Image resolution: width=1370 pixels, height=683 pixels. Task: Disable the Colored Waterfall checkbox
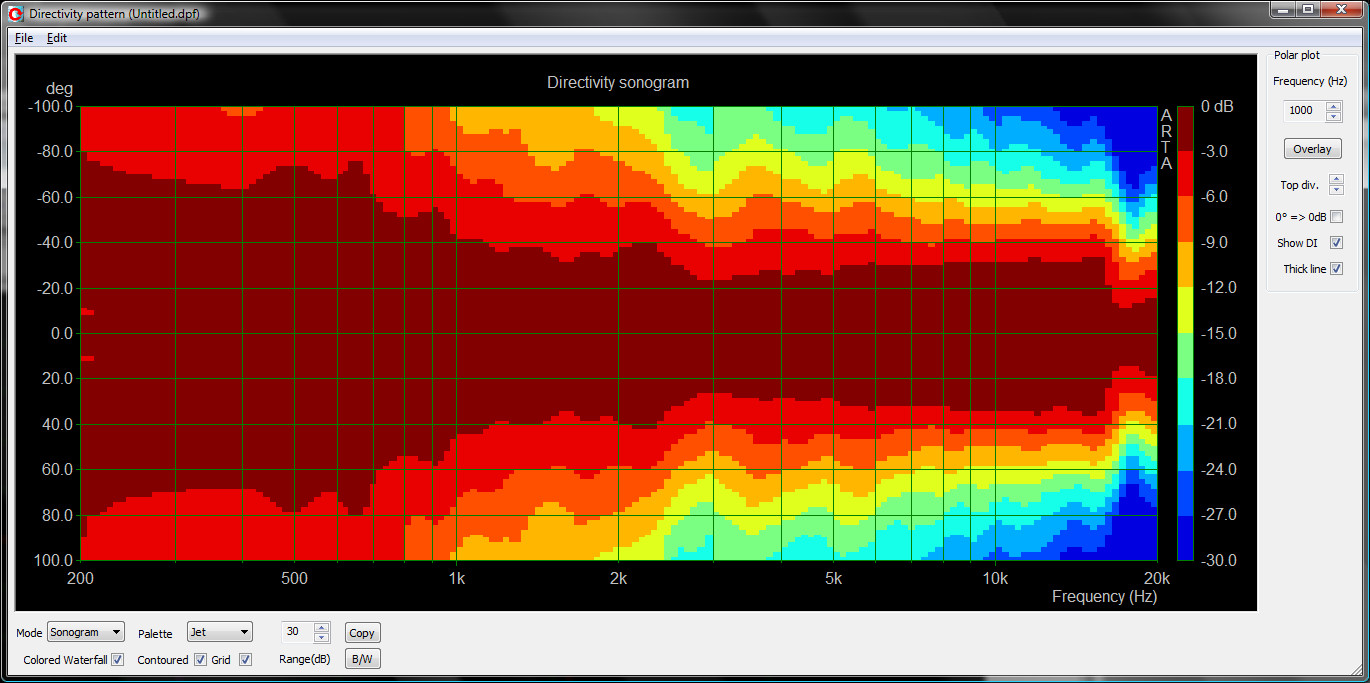[118, 660]
